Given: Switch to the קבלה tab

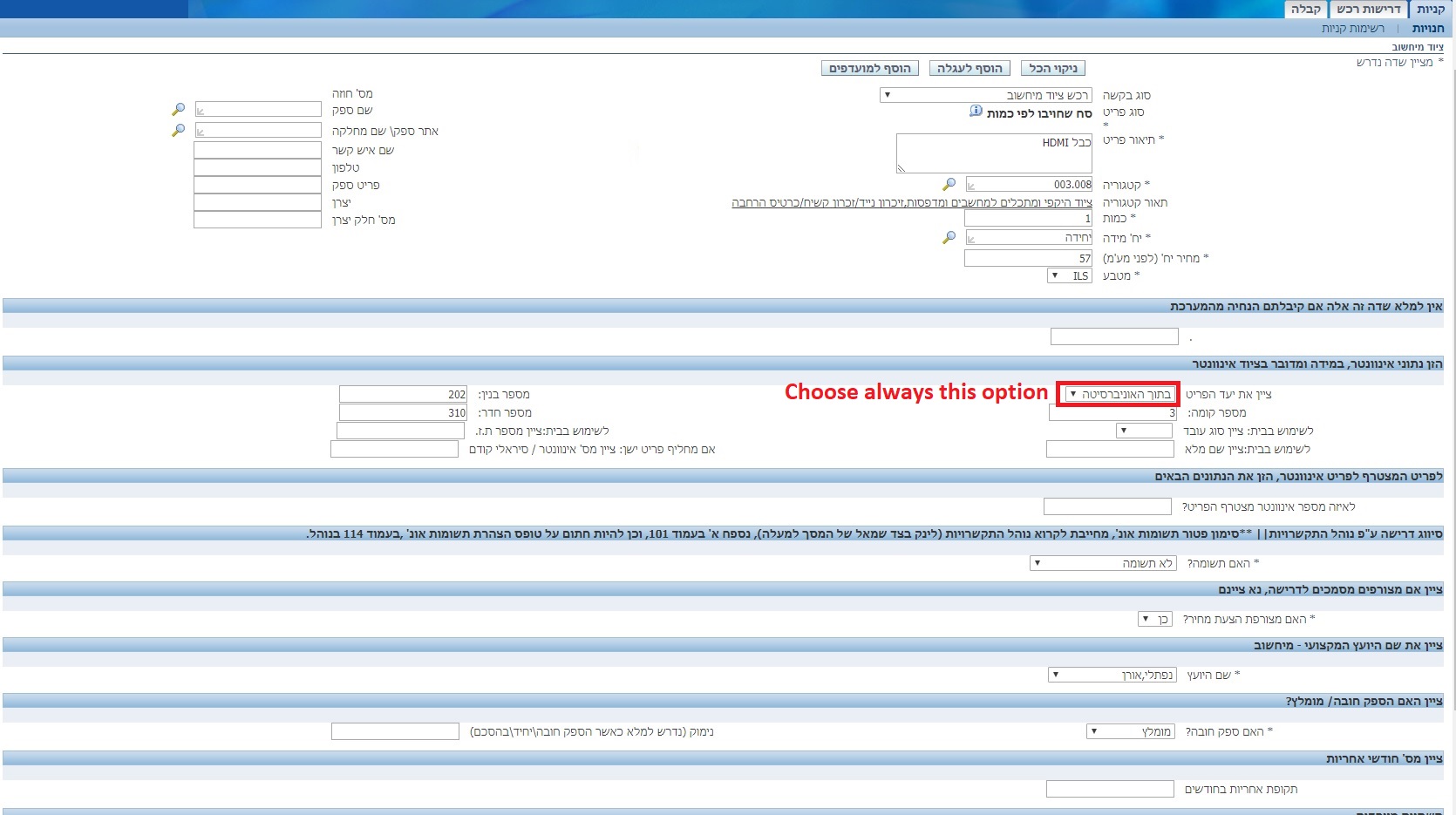Looking at the screenshot, I should point(1305,10).
